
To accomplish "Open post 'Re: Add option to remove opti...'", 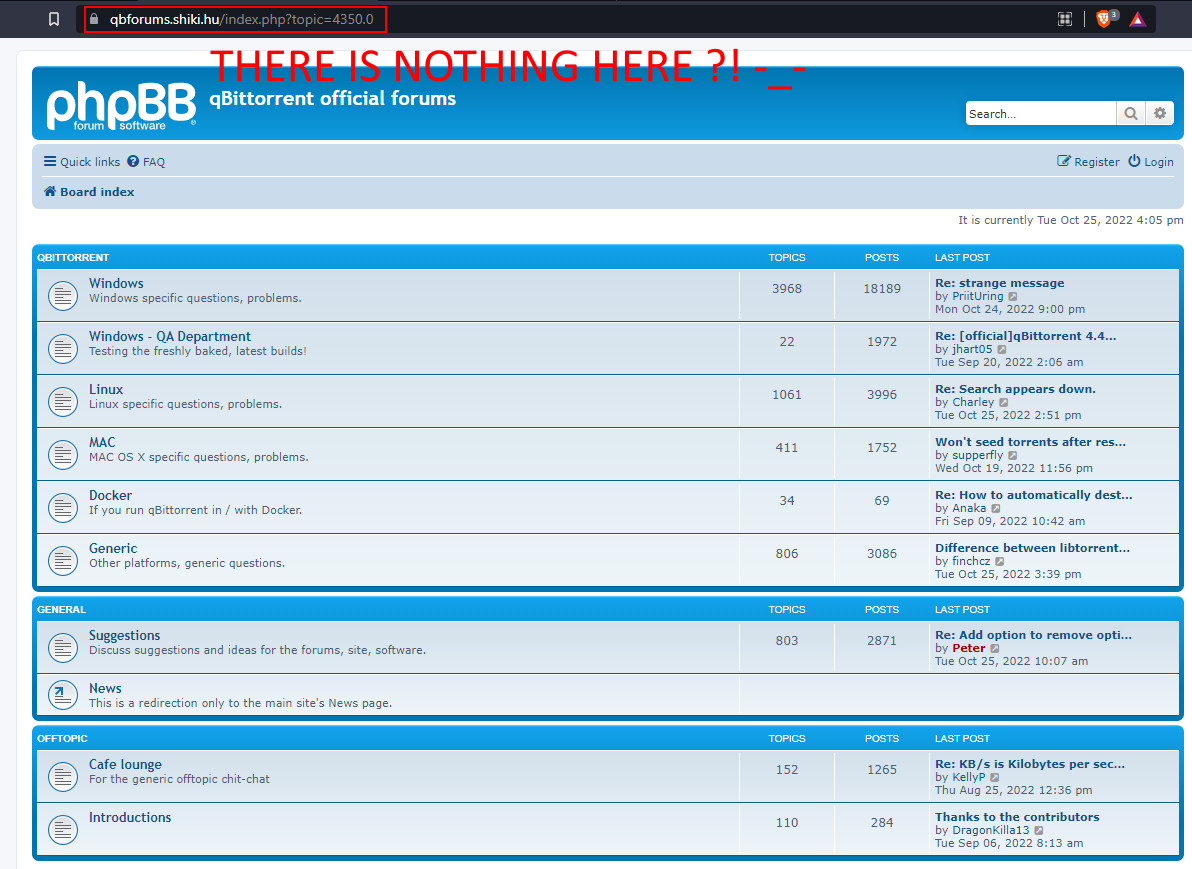I will point(1033,635).
